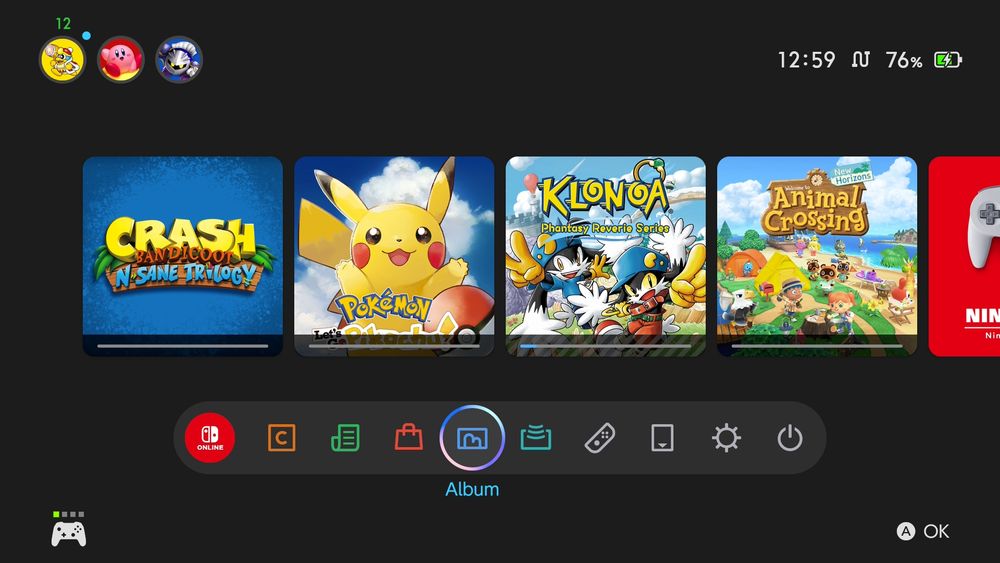
Task: Launch Pokémon Let's Go Pikachu
Action: (x=394, y=256)
